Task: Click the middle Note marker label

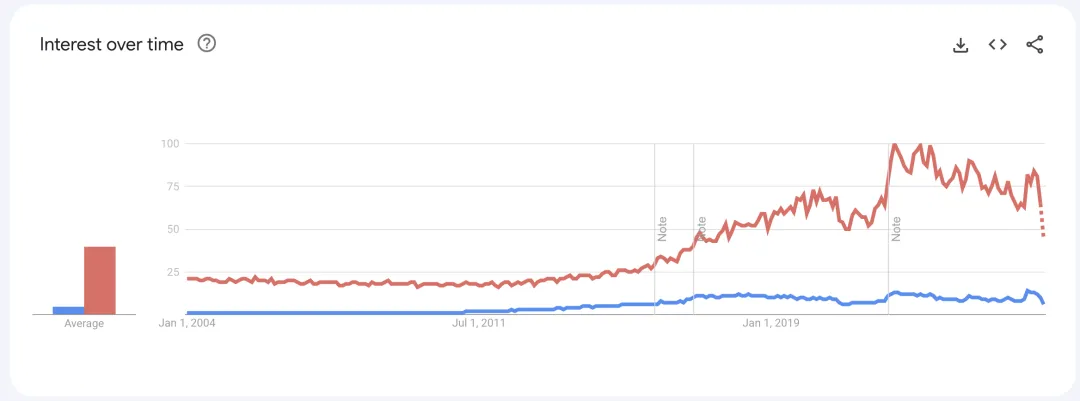Action: click(700, 228)
